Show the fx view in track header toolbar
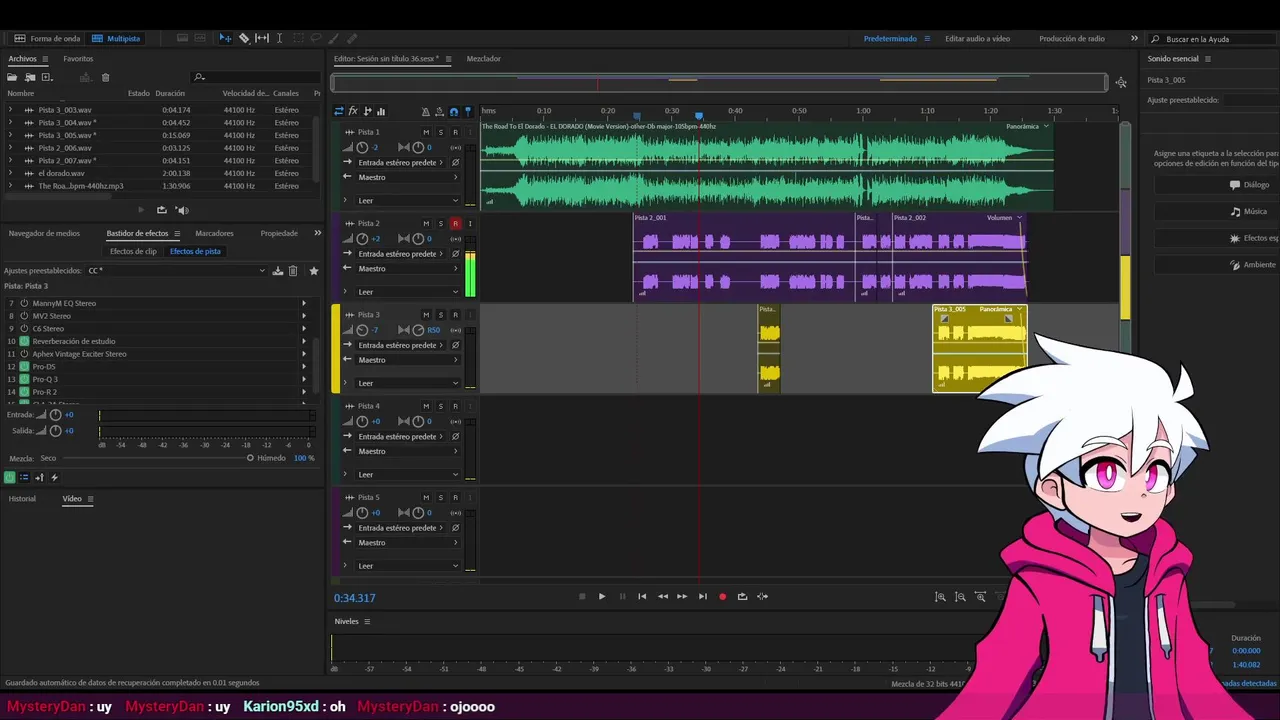The width and height of the screenshot is (1280, 720). pos(353,111)
